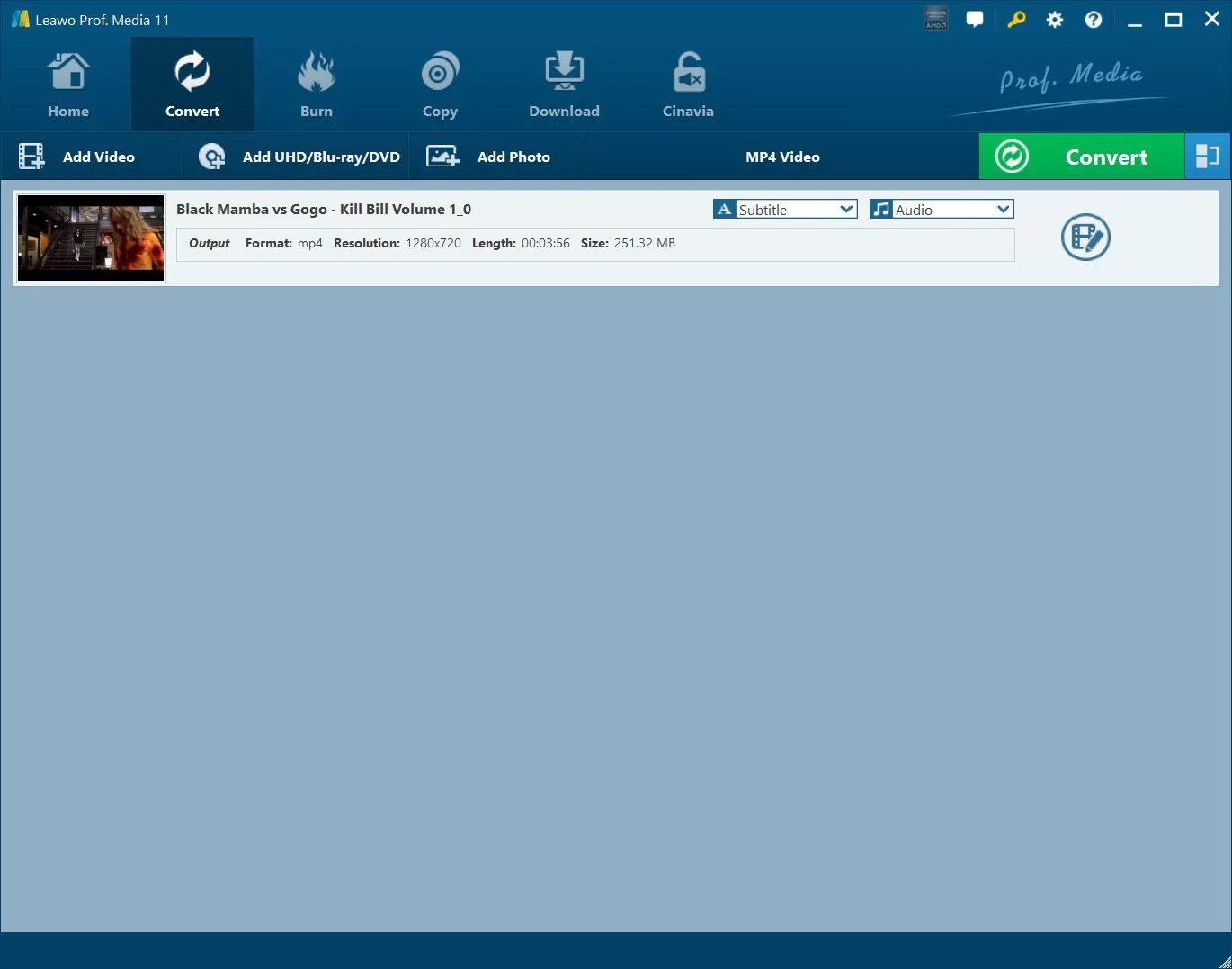Open the help question mark icon
The height and width of the screenshot is (969, 1232).
click(x=1094, y=19)
